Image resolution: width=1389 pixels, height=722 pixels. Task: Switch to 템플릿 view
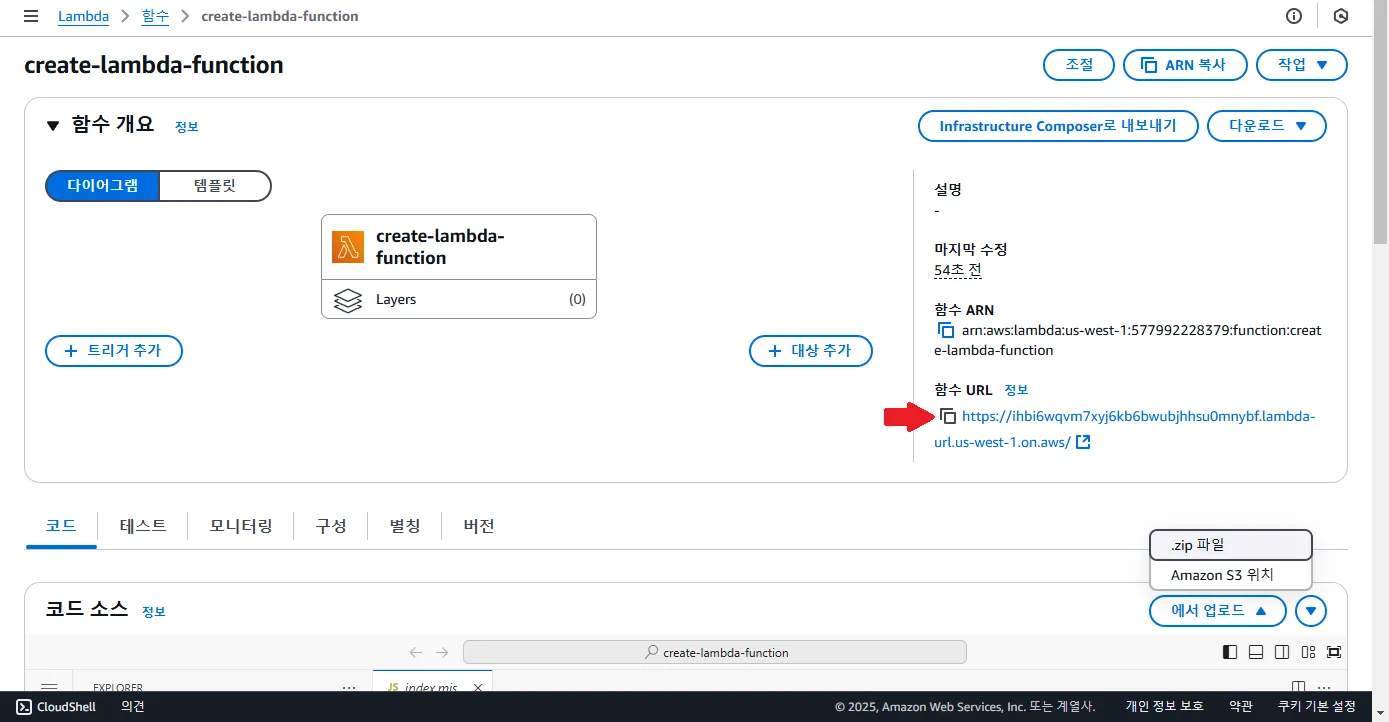tap(215, 186)
